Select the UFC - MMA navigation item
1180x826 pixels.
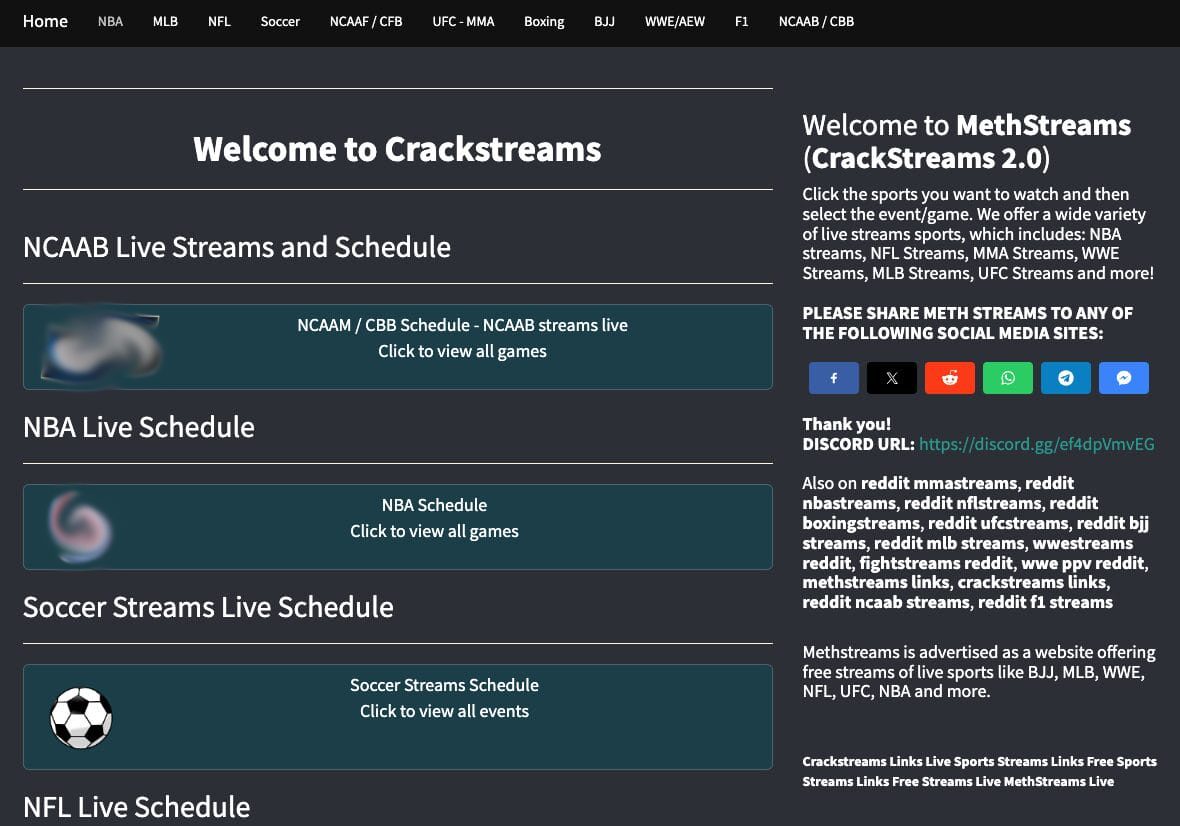tap(463, 21)
